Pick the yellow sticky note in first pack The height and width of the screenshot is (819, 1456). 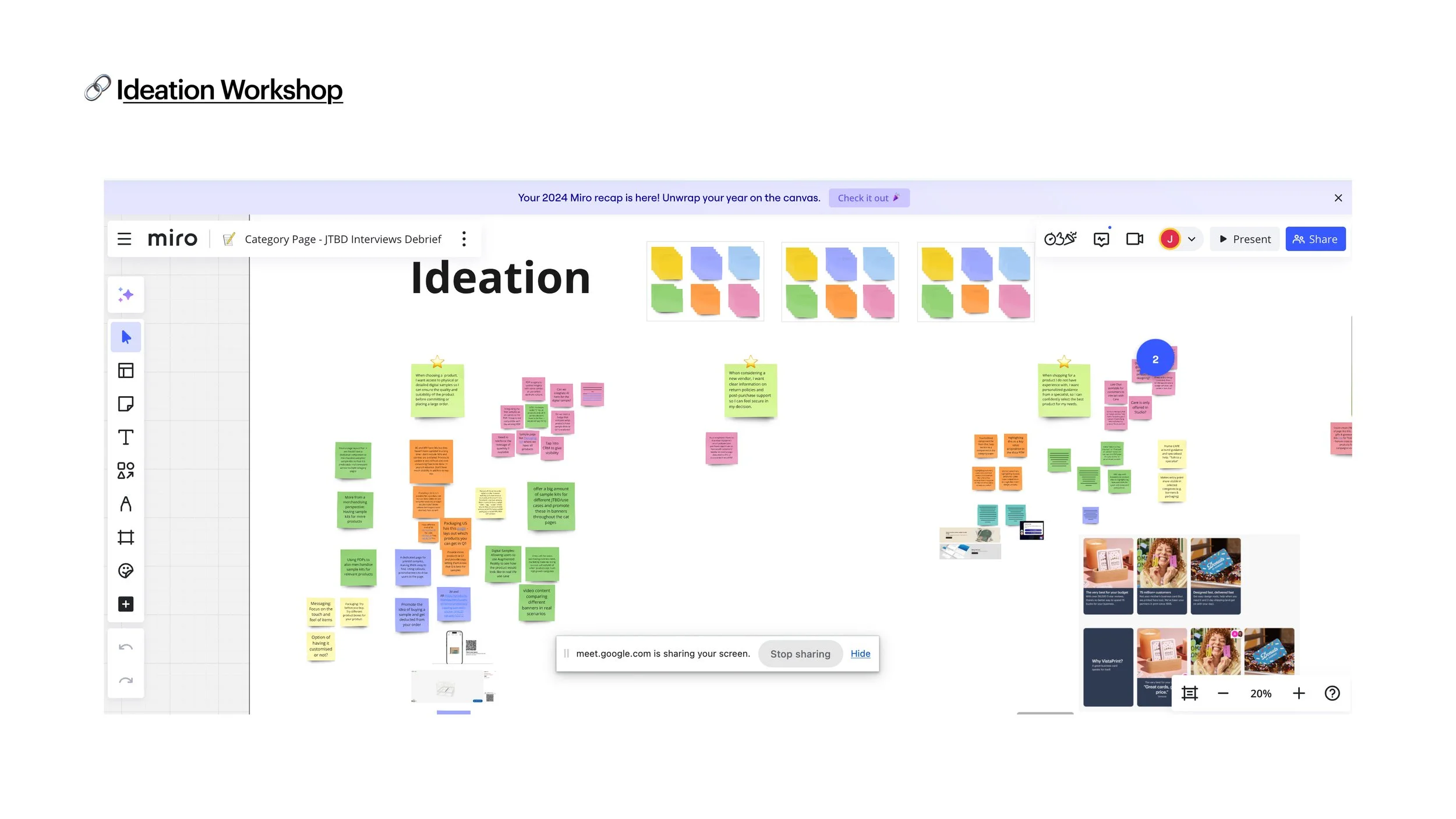[667, 263]
